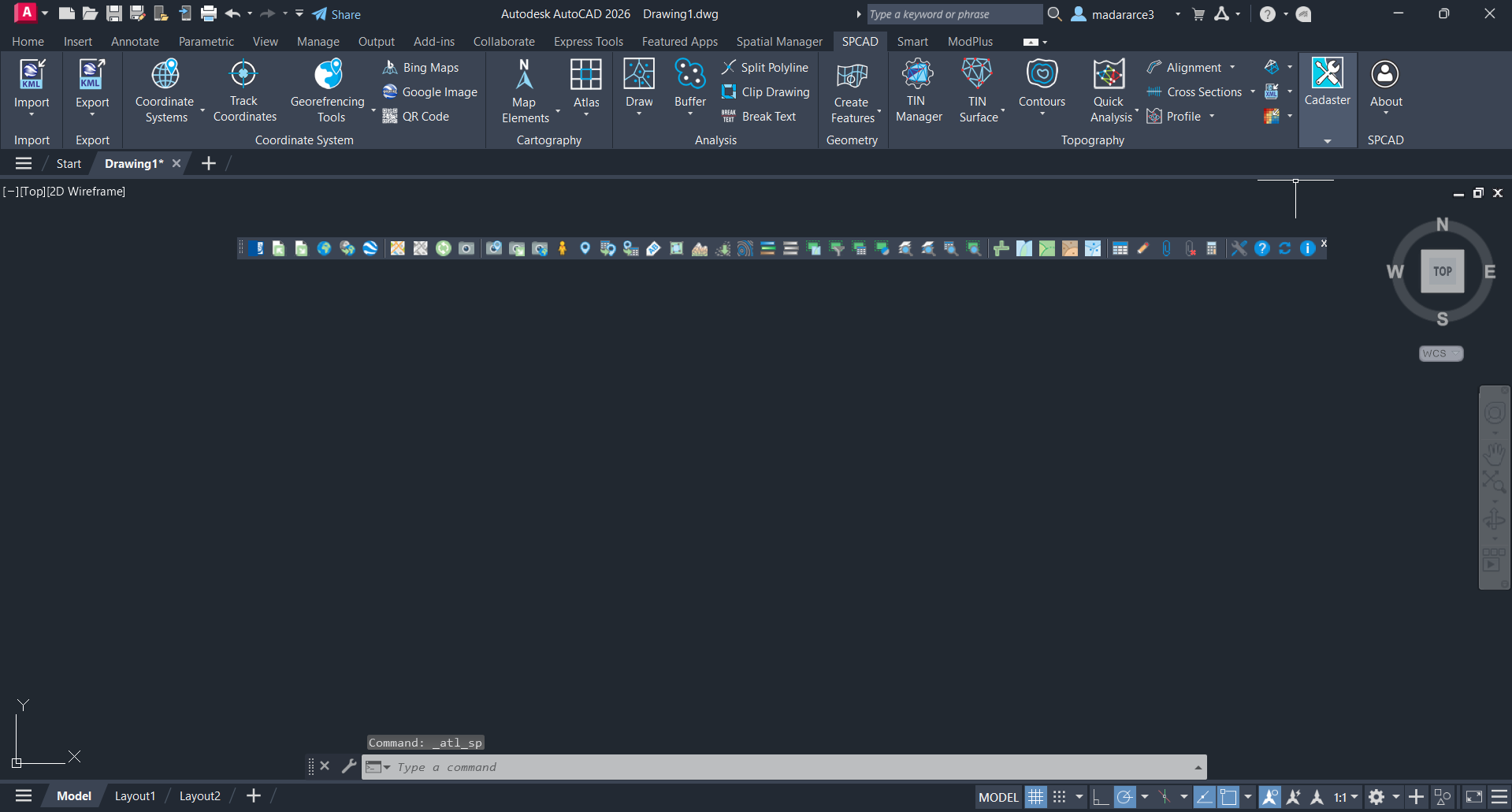The height and width of the screenshot is (812, 1512).
Task: Switch to the Layout1 tab
Action: pyautogui.click(x=135, y=796)
